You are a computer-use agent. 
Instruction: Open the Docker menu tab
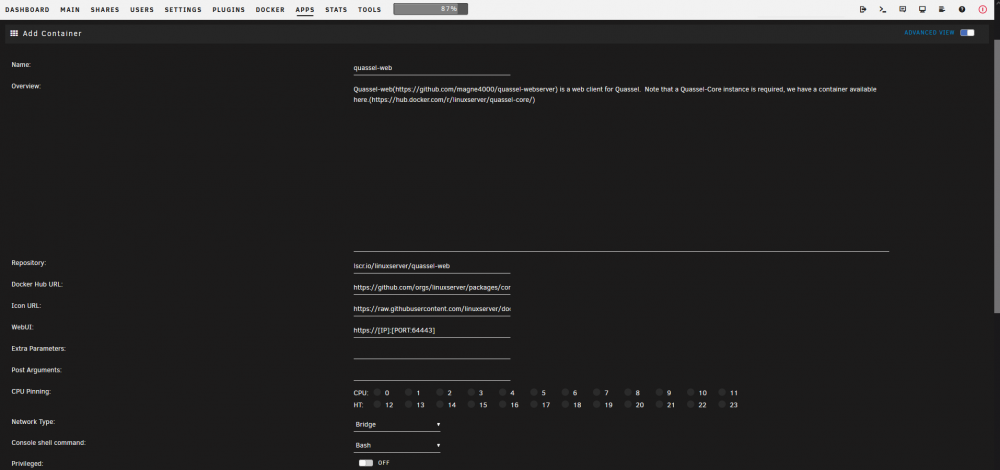click(x=270, y=10)
